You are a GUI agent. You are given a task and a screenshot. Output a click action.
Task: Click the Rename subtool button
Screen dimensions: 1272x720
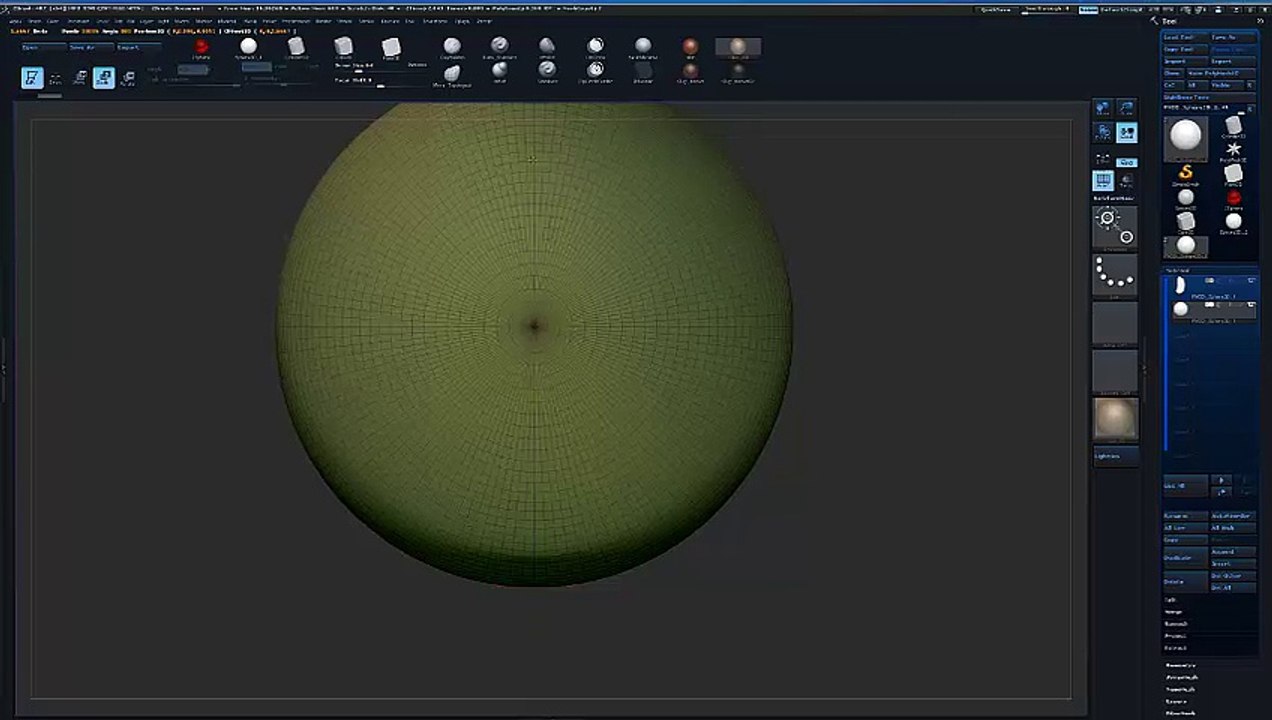(x=1185, y=516)
